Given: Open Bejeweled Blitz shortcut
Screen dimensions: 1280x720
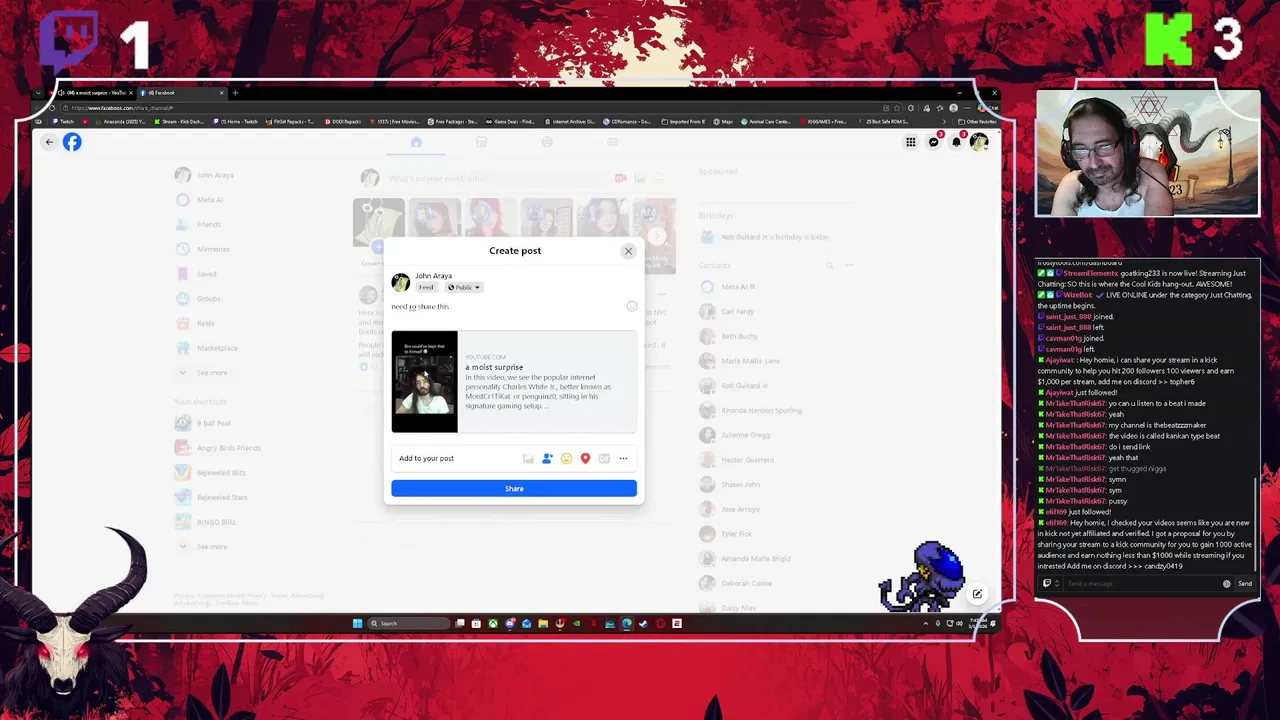Looking at the screenshot, I should tap(211, 472).
